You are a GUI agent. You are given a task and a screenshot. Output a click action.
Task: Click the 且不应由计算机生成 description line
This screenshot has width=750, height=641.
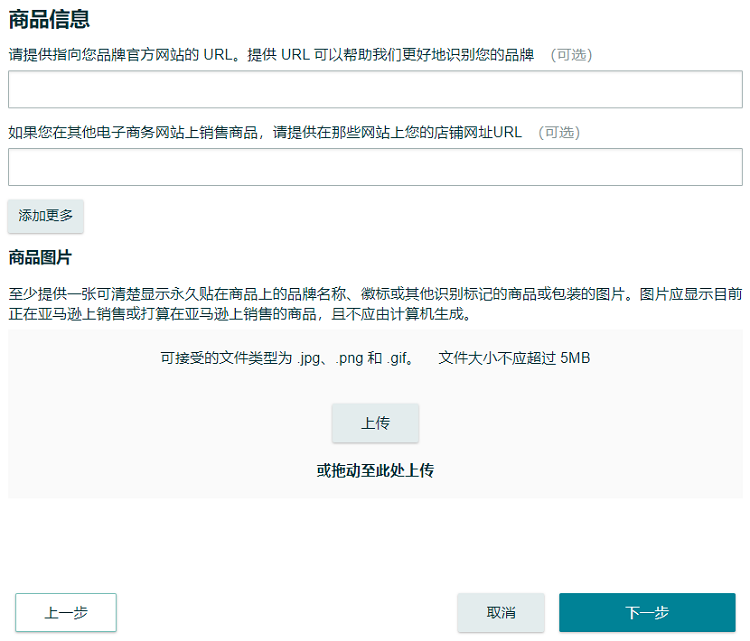point(240,314)
